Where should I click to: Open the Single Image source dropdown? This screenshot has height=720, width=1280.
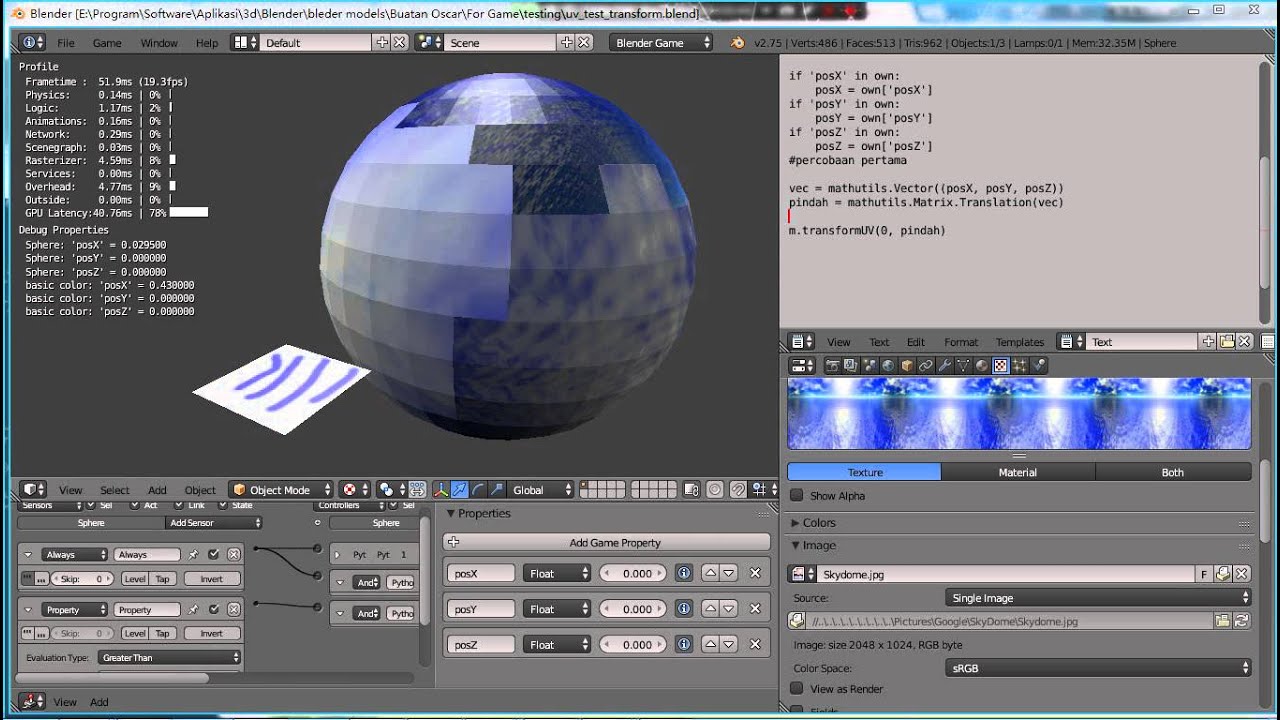1098,598
